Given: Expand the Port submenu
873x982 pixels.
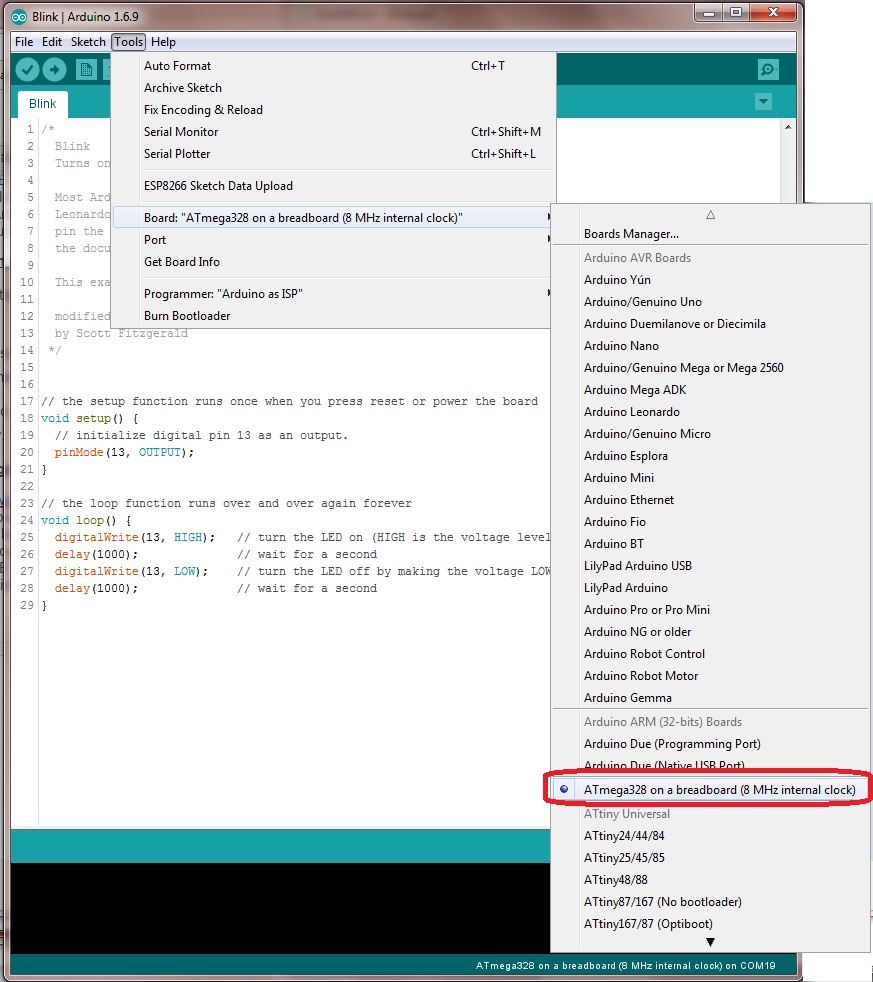Looking at the screenshot, I should coord(333,240).
